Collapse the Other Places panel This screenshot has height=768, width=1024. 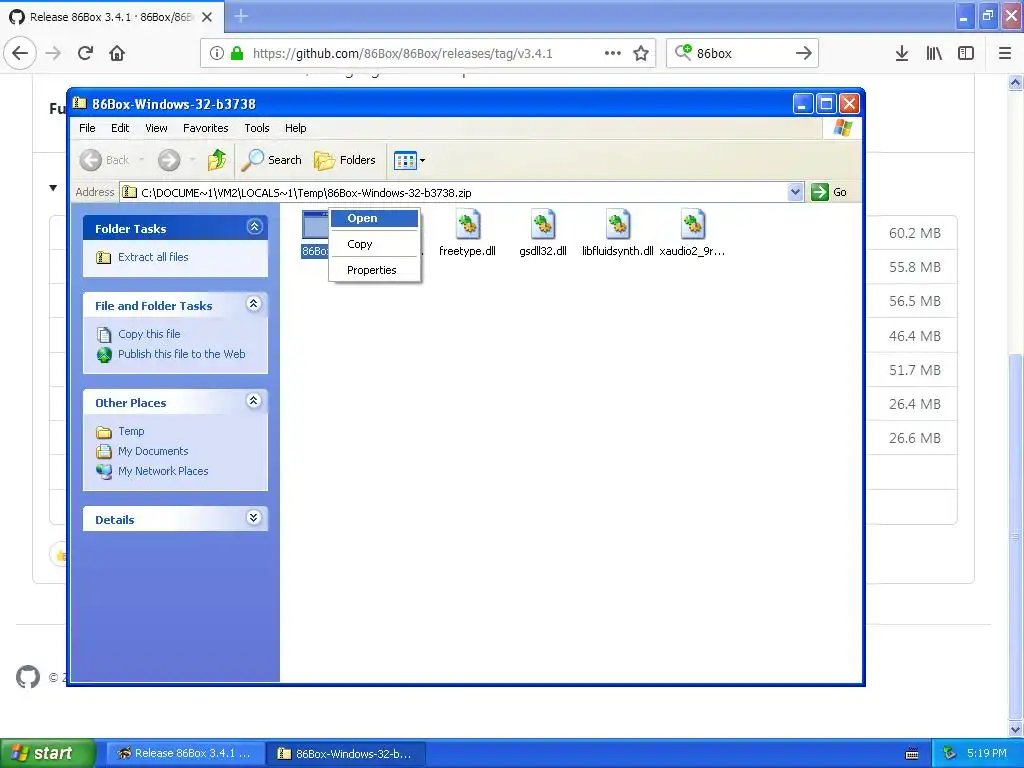pyautogui.click(x=253, y=400)
